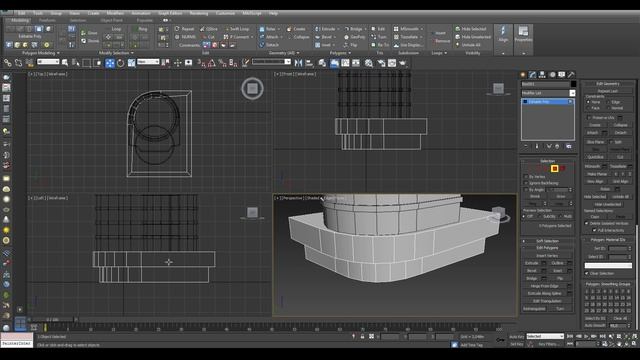Open the Layer Manager icon
The image size is (640, 360).
pos(322,63)
